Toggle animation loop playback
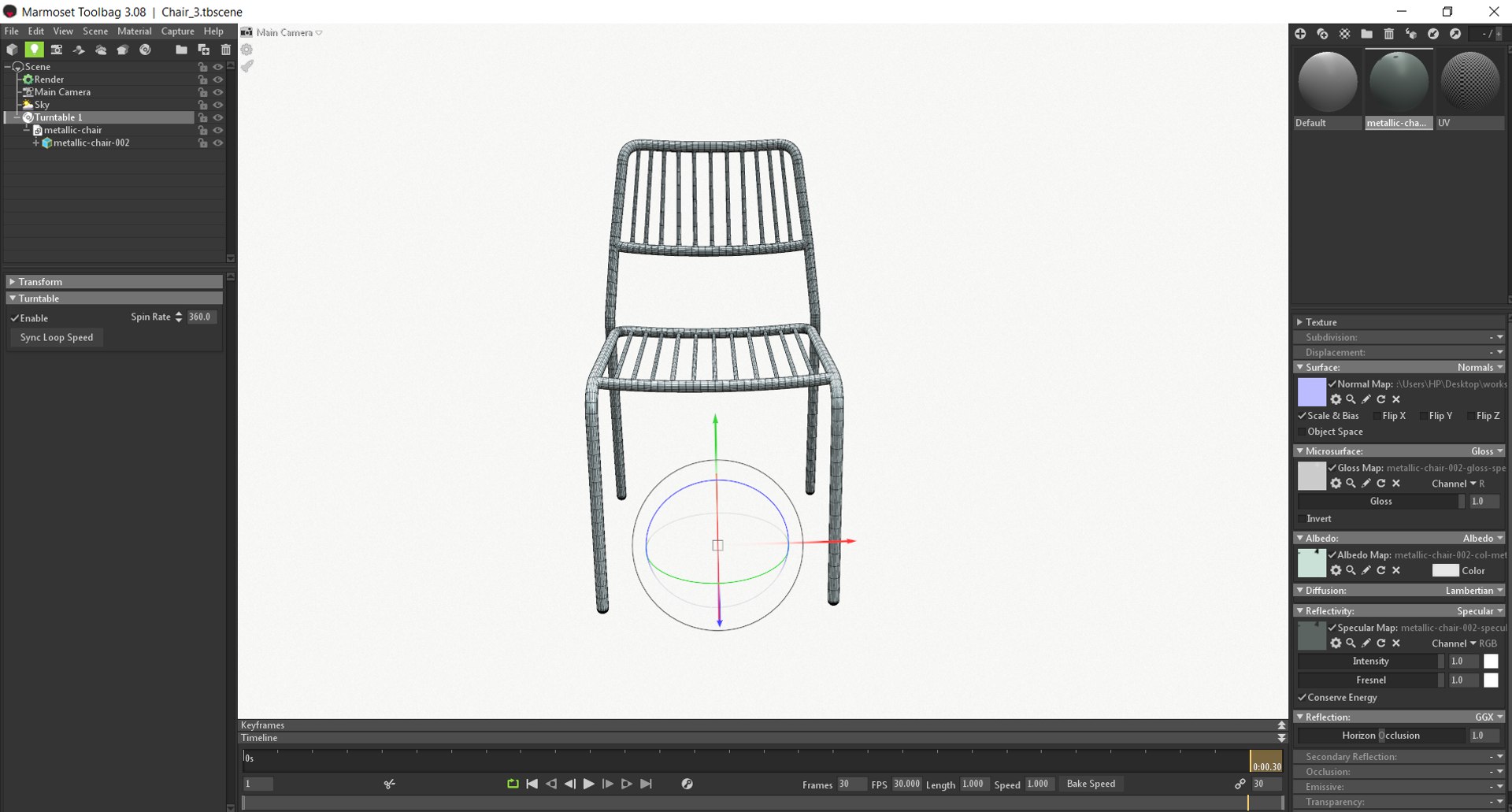 (513, 784)
